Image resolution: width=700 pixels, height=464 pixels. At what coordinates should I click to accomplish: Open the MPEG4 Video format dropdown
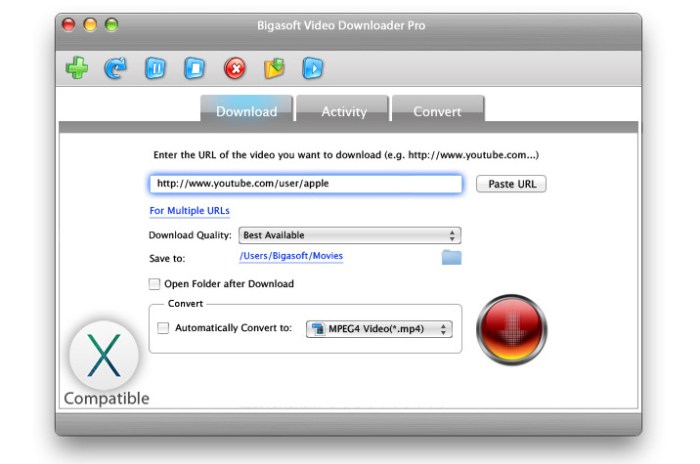(379, 329)
